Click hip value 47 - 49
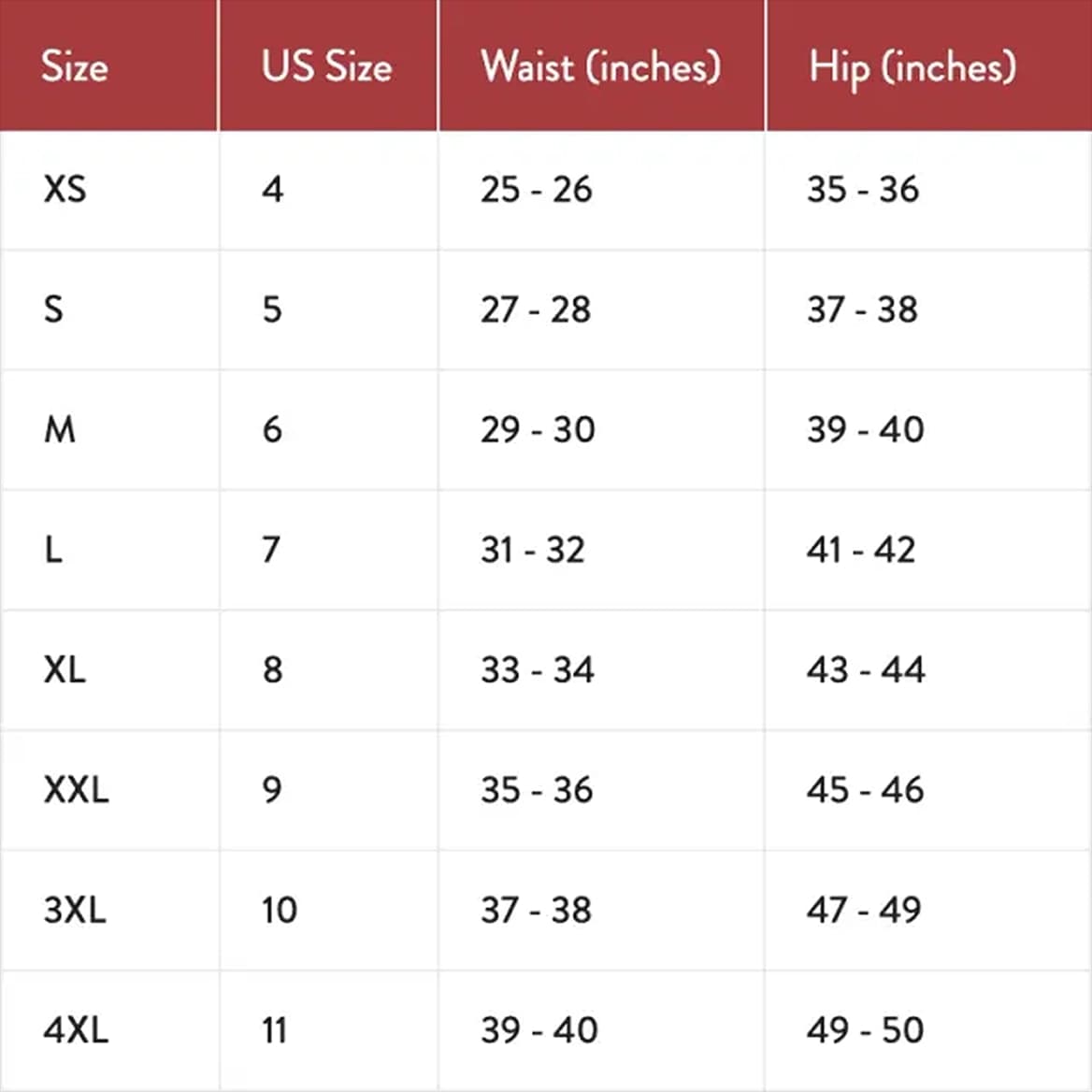The height and width of the screenshot is (1092, 1092). click(864, 909)
